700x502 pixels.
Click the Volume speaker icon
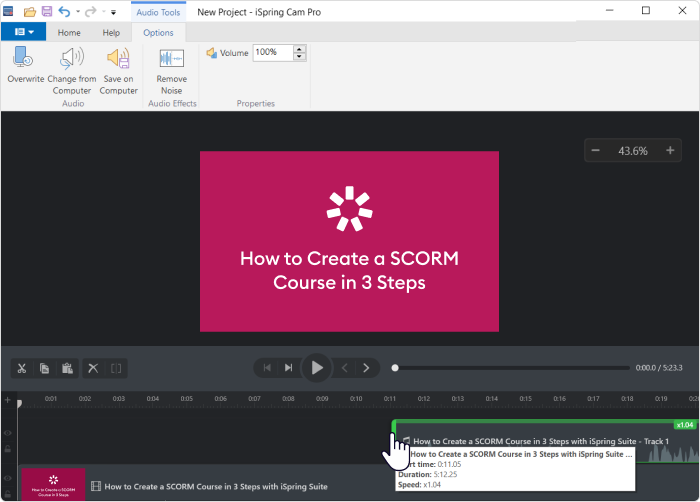click(212, 53)
